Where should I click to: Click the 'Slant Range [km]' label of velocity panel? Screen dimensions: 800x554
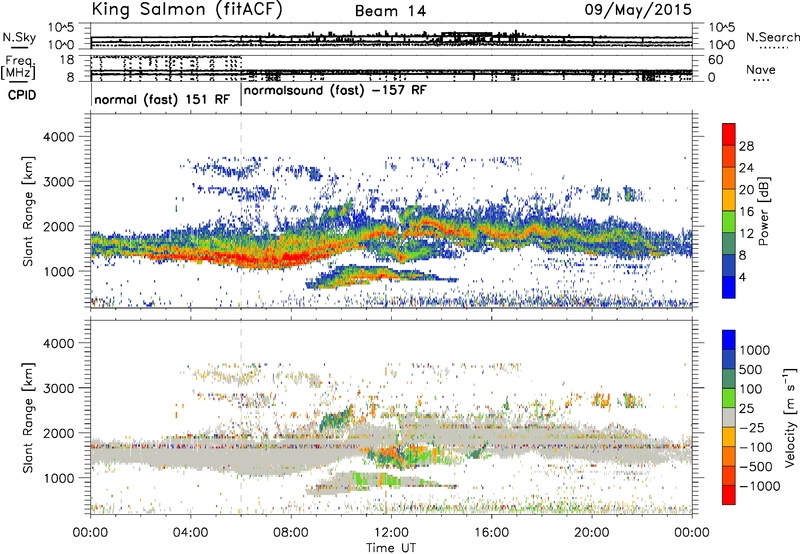[28, 417]
